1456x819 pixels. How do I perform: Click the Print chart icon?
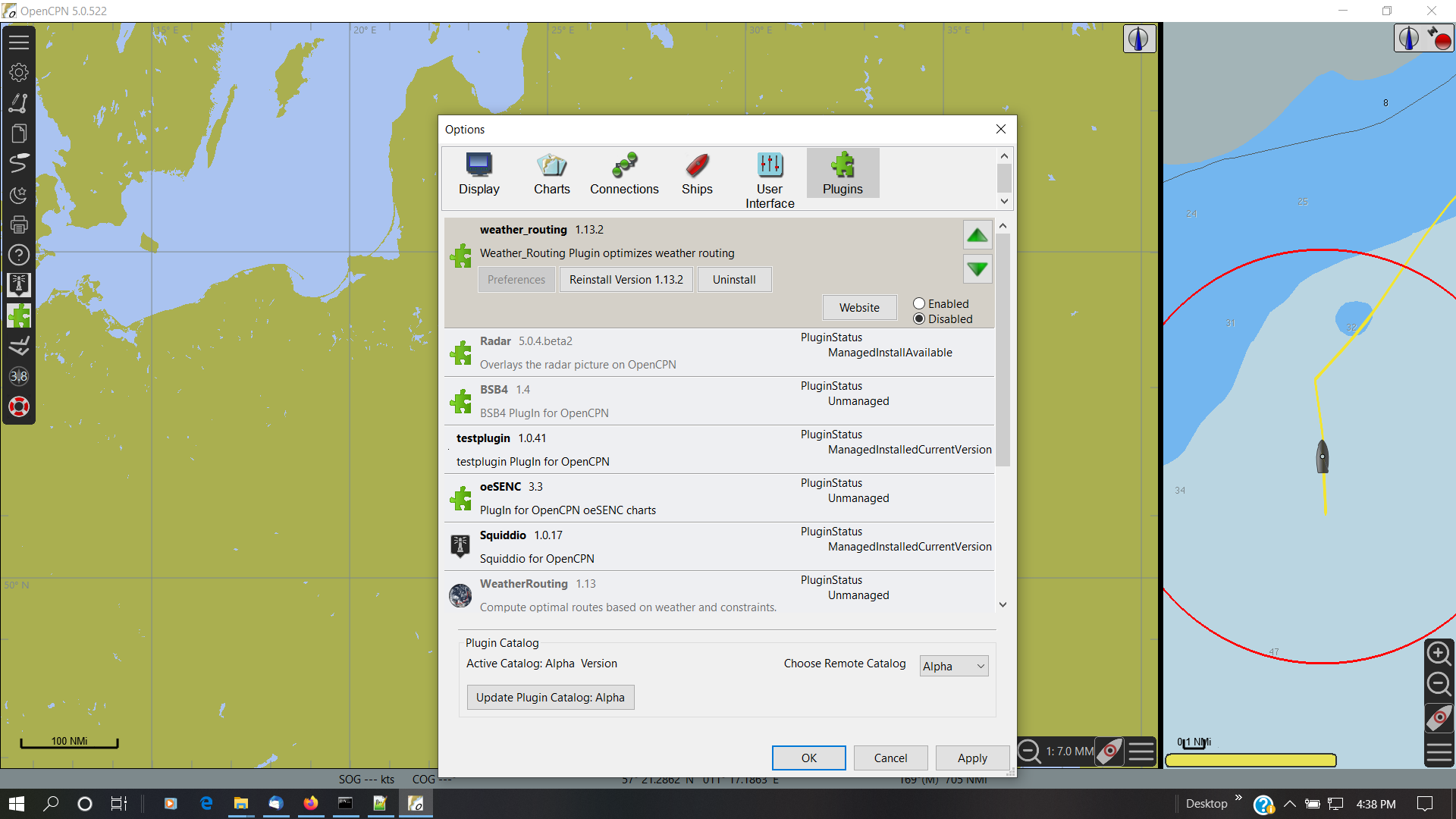pos(19,224)
